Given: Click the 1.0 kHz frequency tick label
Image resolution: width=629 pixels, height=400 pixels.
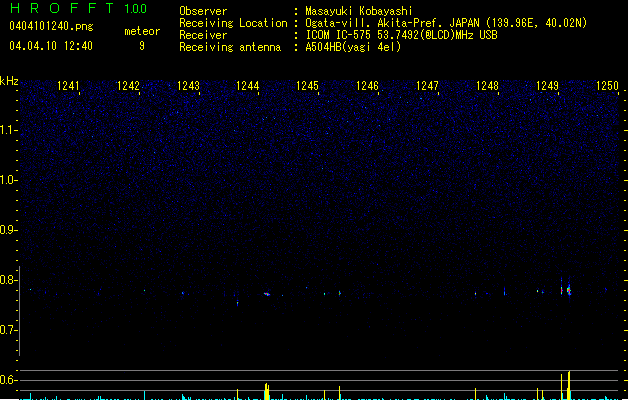Looking at the screenshot, I should point(8,180).
